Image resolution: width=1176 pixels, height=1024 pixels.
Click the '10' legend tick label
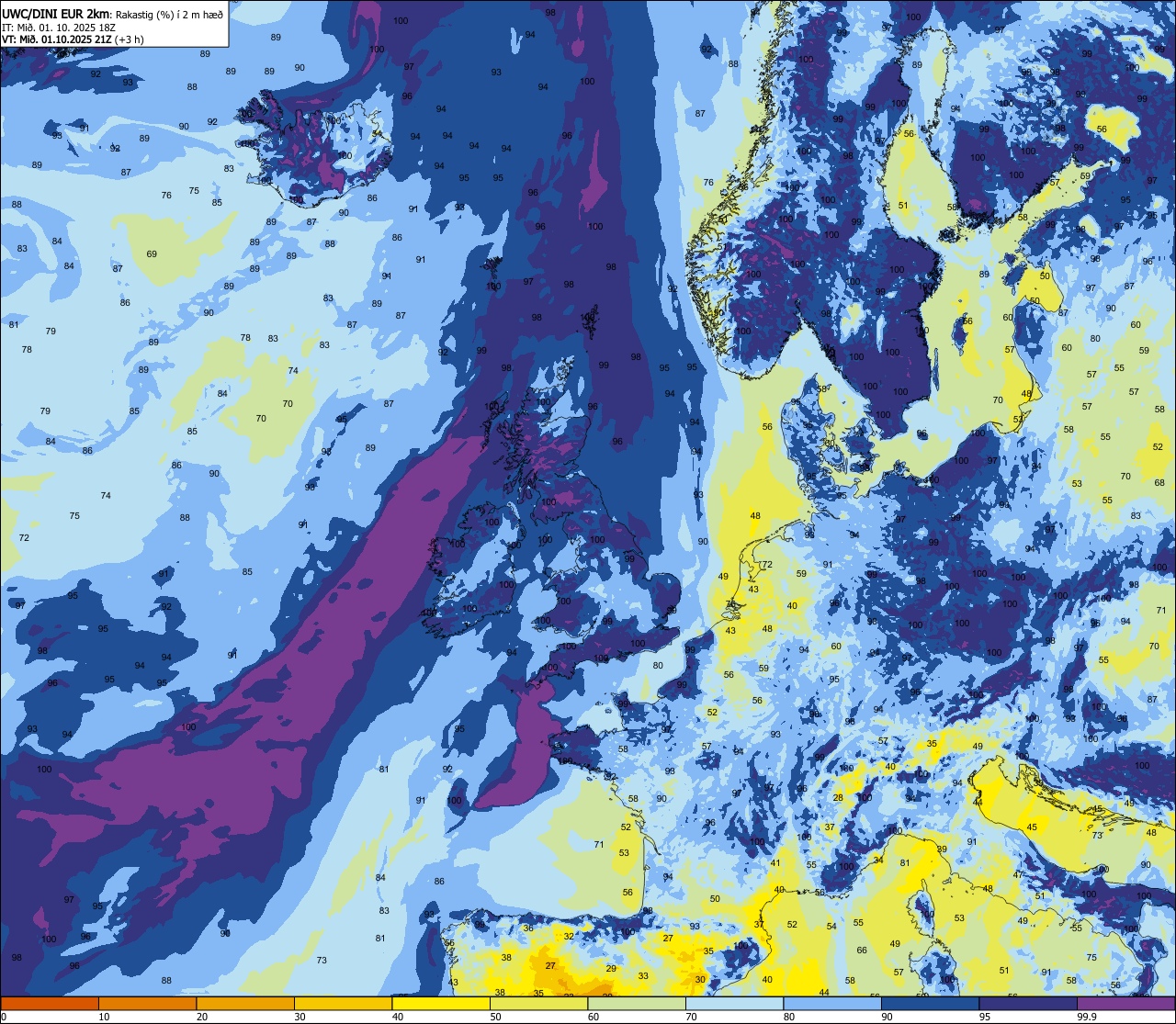tap(104, 1017)
